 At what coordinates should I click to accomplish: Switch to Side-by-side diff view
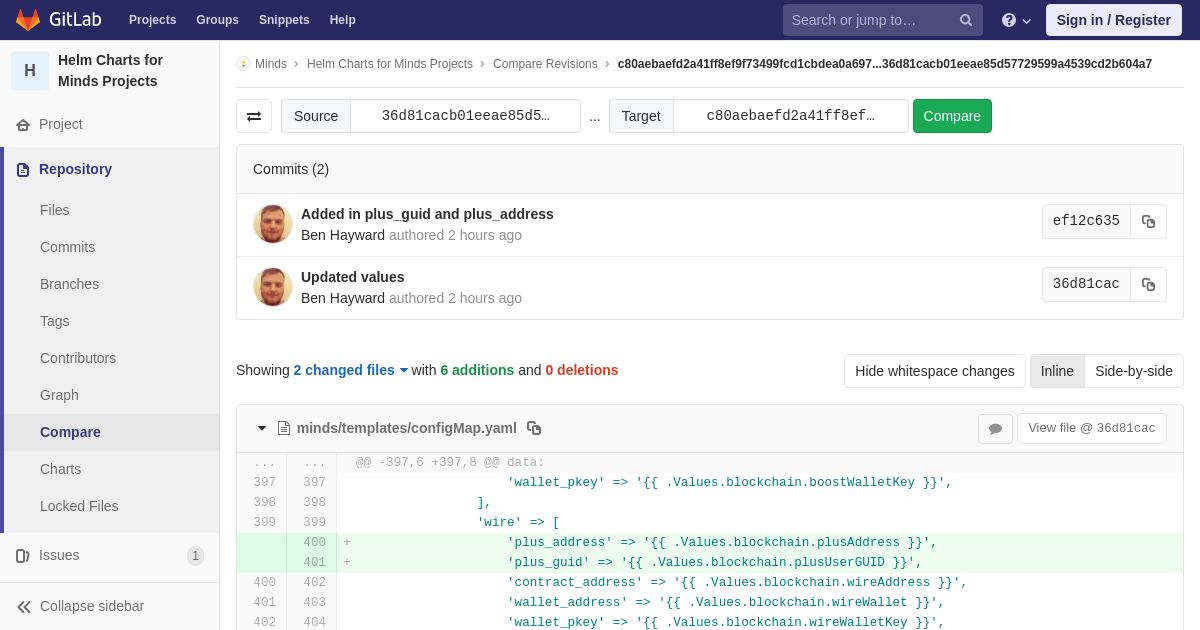1134,371
